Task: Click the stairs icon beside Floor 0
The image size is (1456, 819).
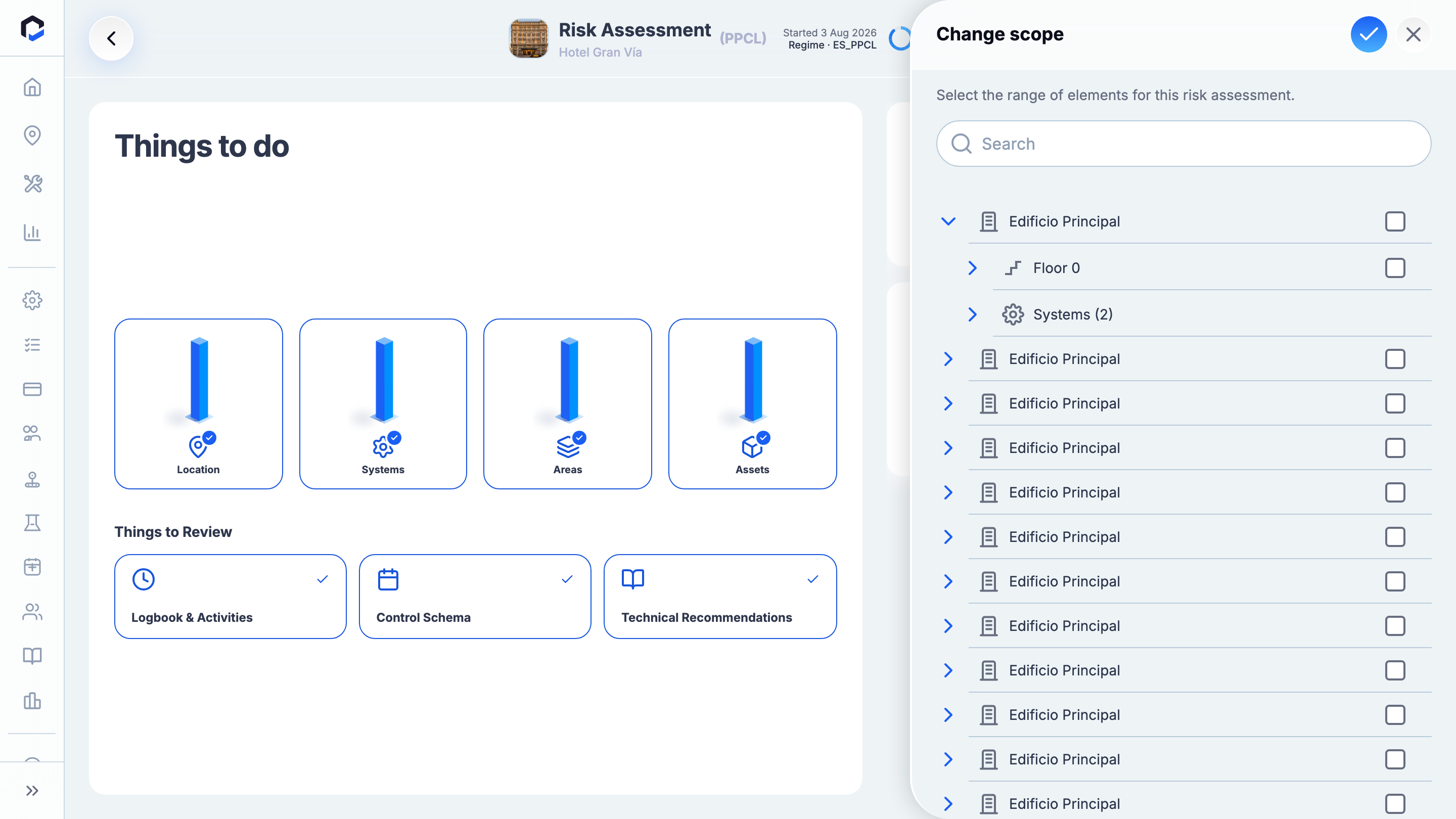Action: [x=1013, y=268]
